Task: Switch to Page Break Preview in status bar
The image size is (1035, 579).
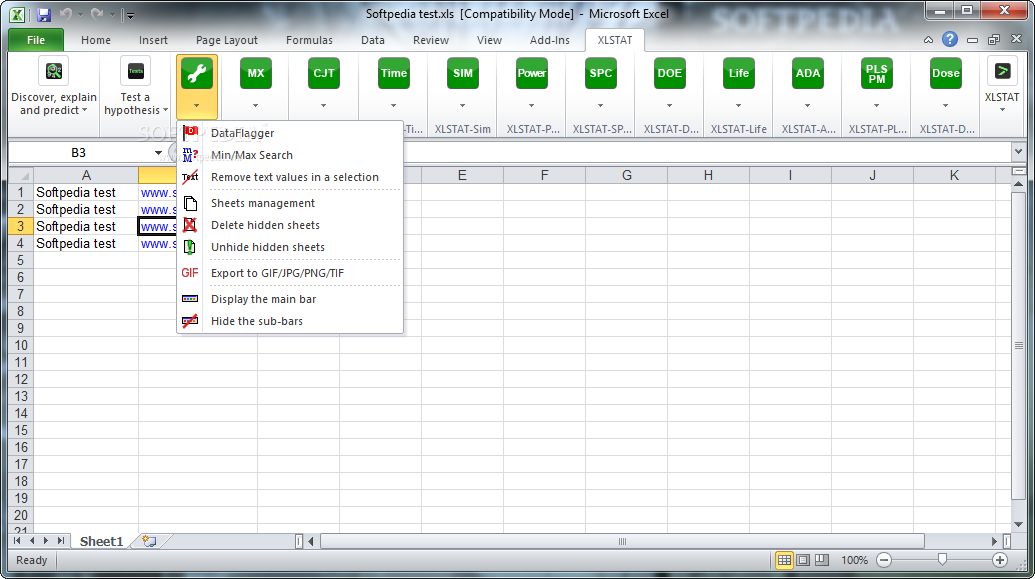Action: (x=822, y=560)
